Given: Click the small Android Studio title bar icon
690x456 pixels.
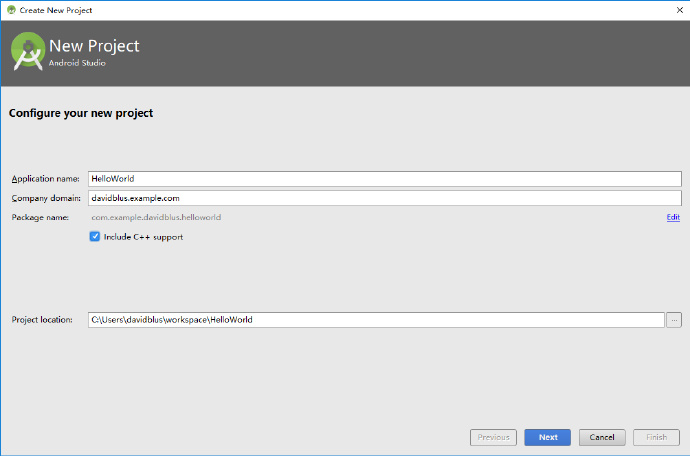Looking at the screenshot, I should pos(11,10).
